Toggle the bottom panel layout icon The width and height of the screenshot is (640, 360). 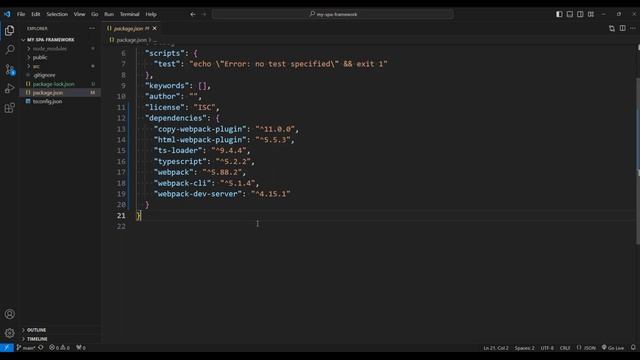[570, 14]
